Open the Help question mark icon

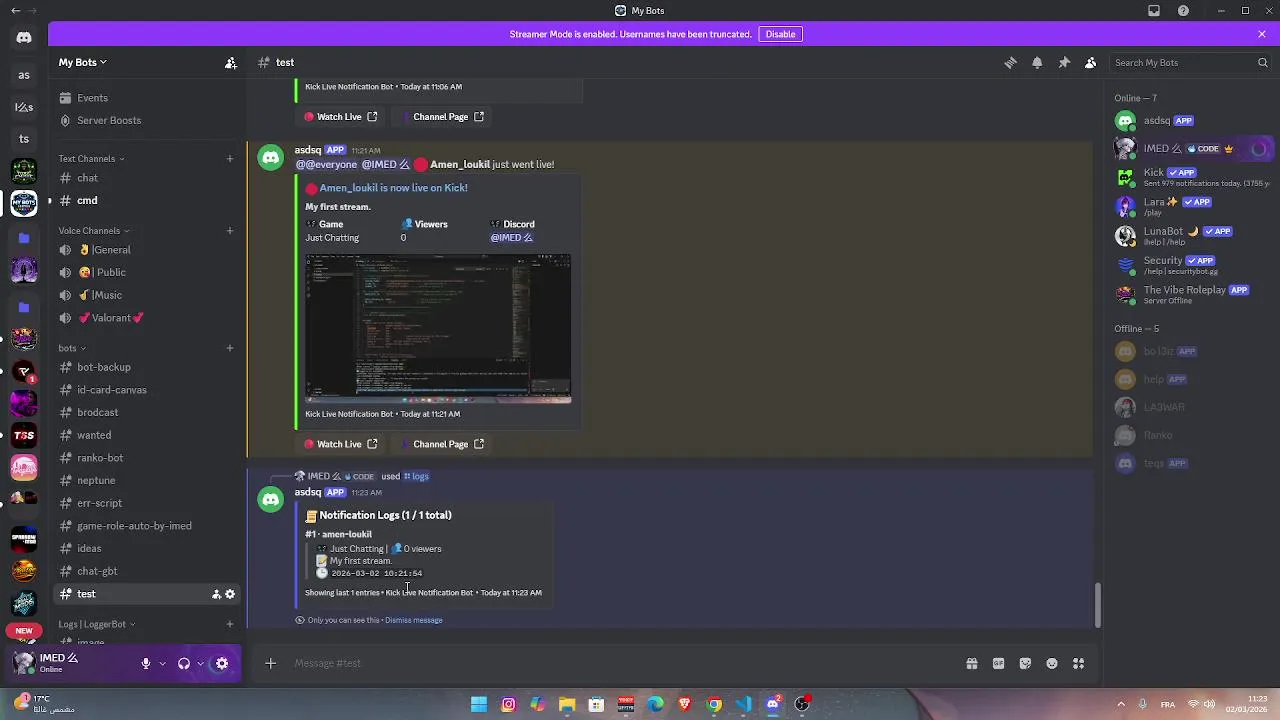pyautogui.click(x=1183, y=11)
